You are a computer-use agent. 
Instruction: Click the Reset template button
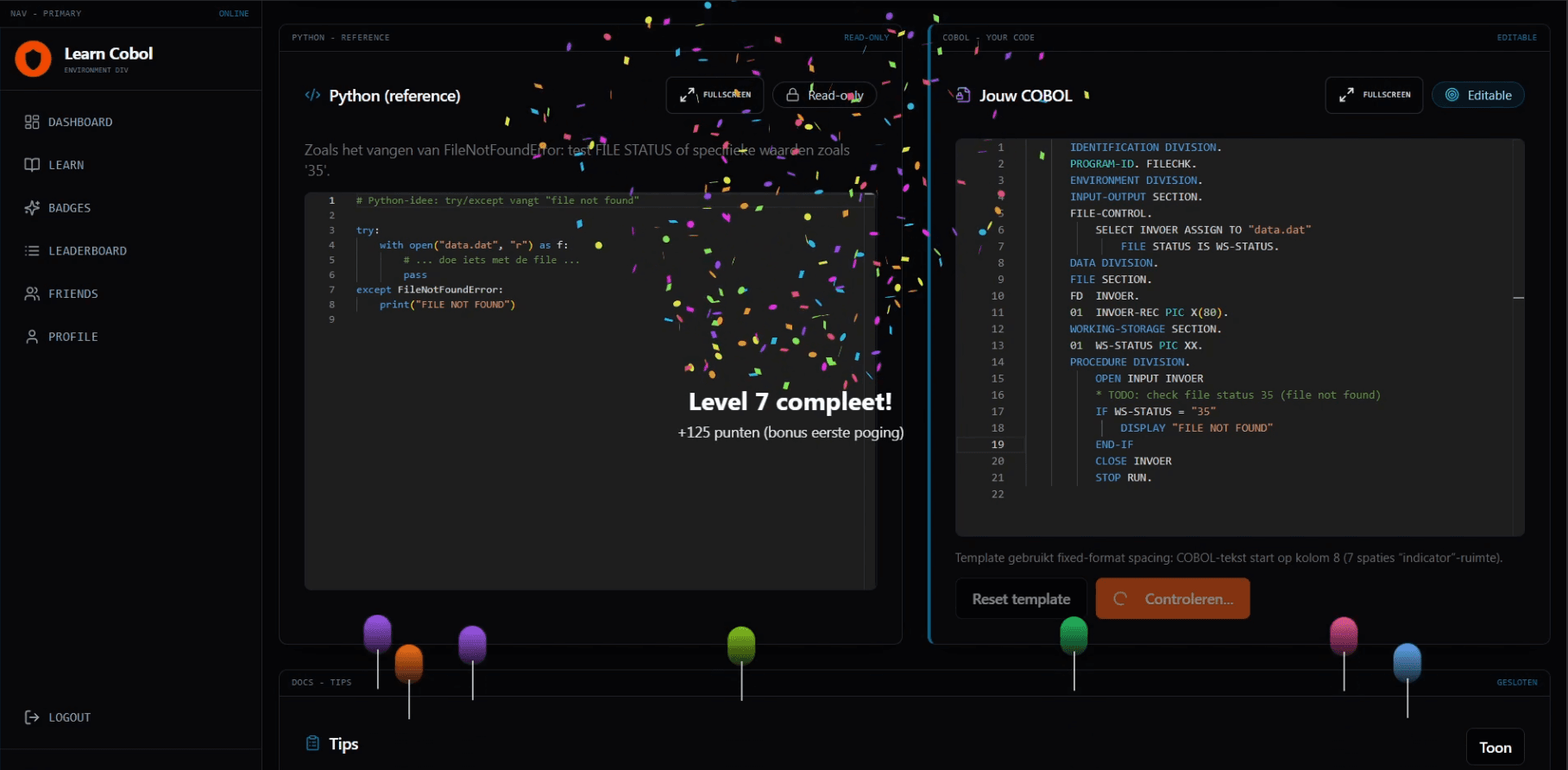pos(1021,598)
